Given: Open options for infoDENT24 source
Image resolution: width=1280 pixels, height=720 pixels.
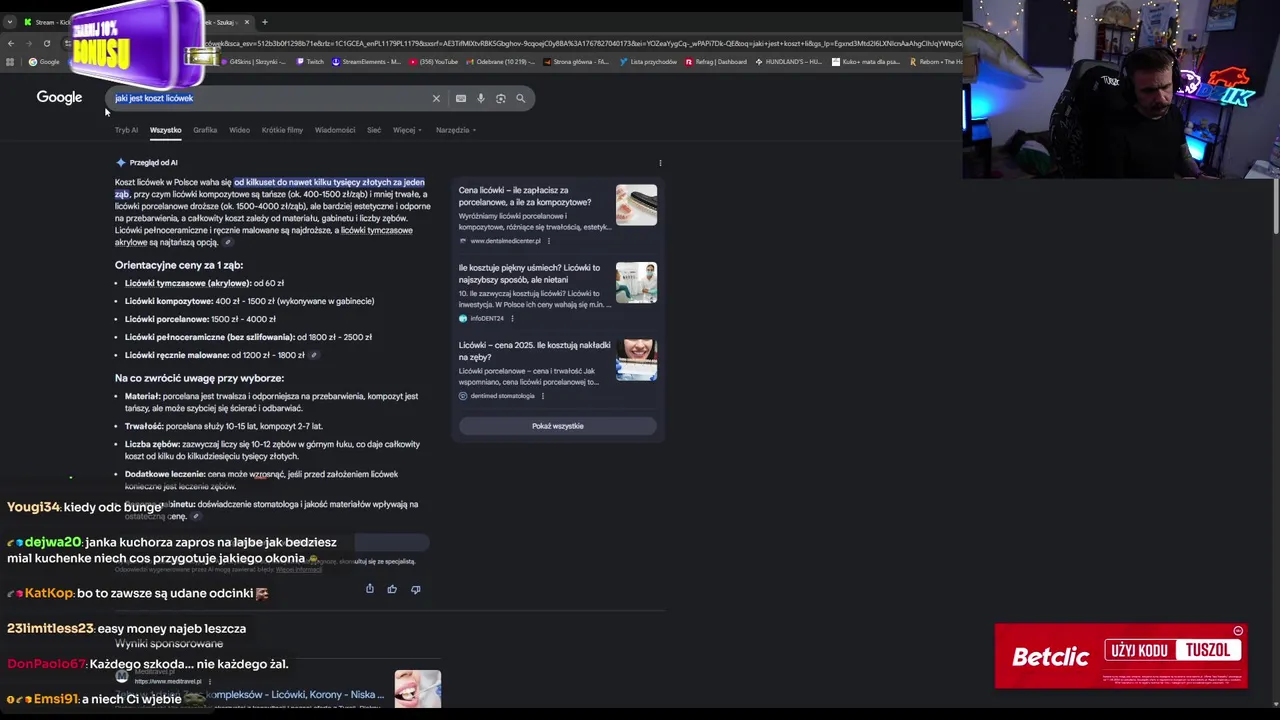Looking at the screenshot, I should pos(512,318).
